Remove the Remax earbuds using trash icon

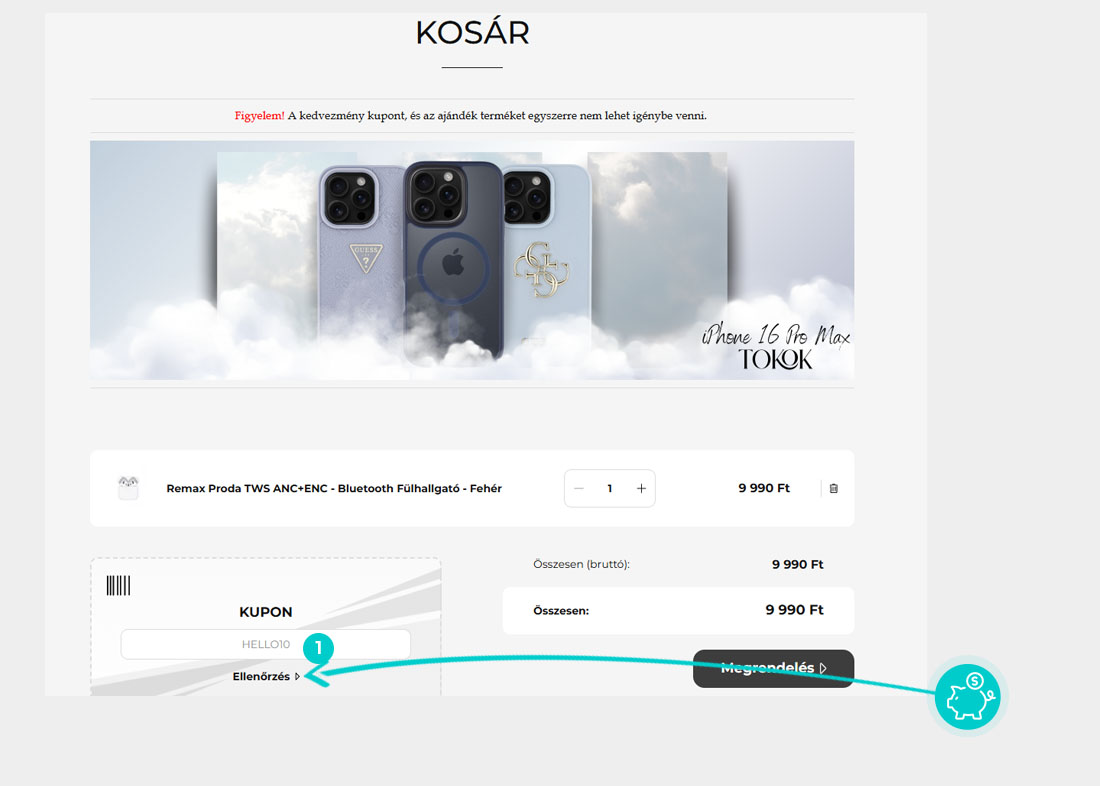click(x=833, y=488)
